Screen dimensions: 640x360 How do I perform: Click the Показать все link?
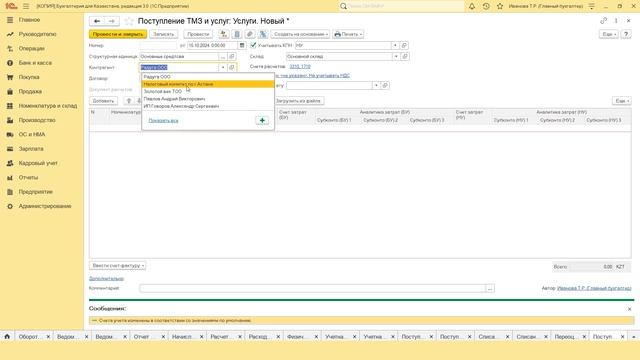click(x=163, y=121)
